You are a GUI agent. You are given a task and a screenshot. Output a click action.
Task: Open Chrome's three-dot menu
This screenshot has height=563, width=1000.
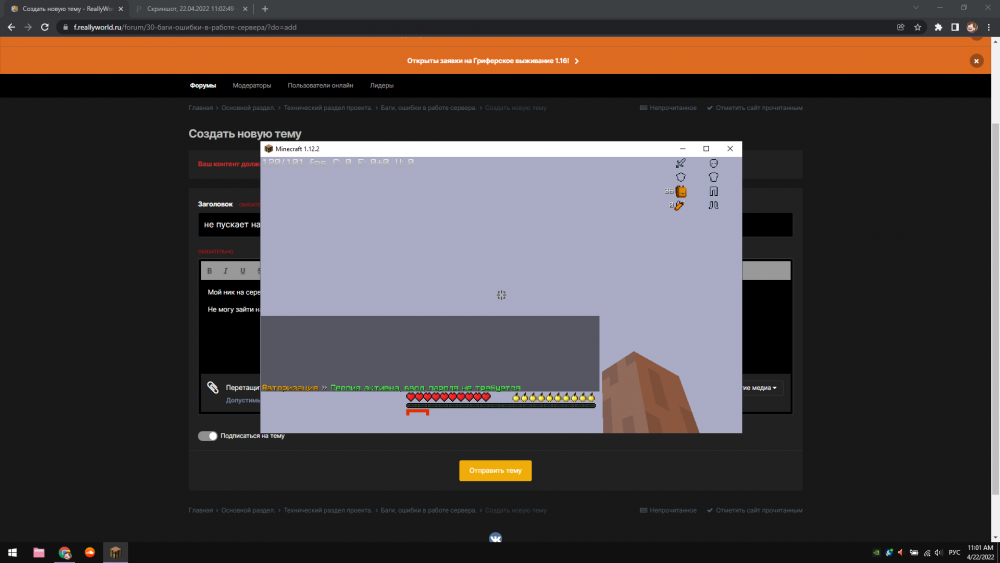point(989,27)
